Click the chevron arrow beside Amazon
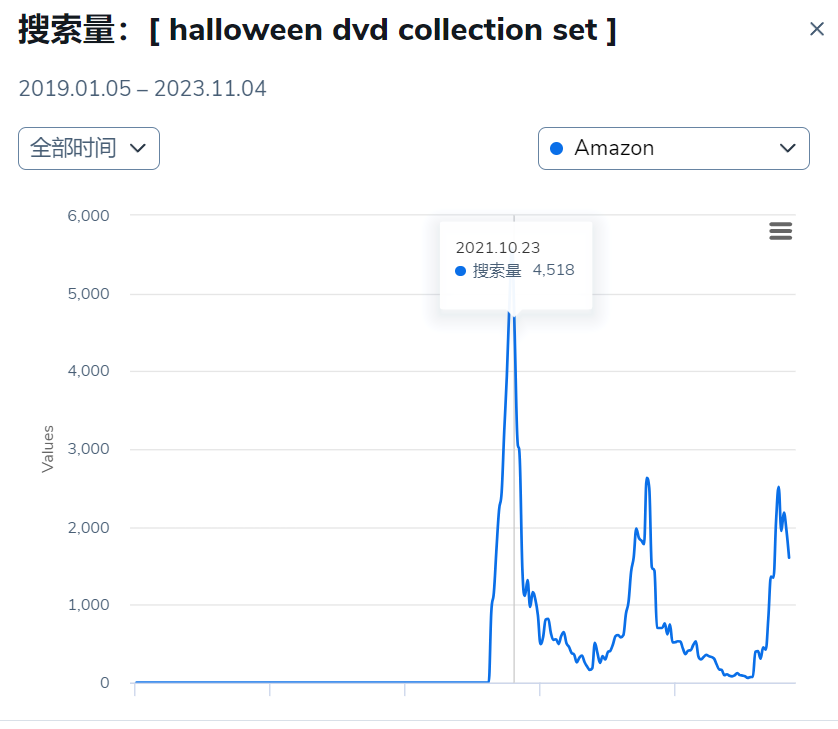Screen dimensions: 838x729 coord(787,148)
